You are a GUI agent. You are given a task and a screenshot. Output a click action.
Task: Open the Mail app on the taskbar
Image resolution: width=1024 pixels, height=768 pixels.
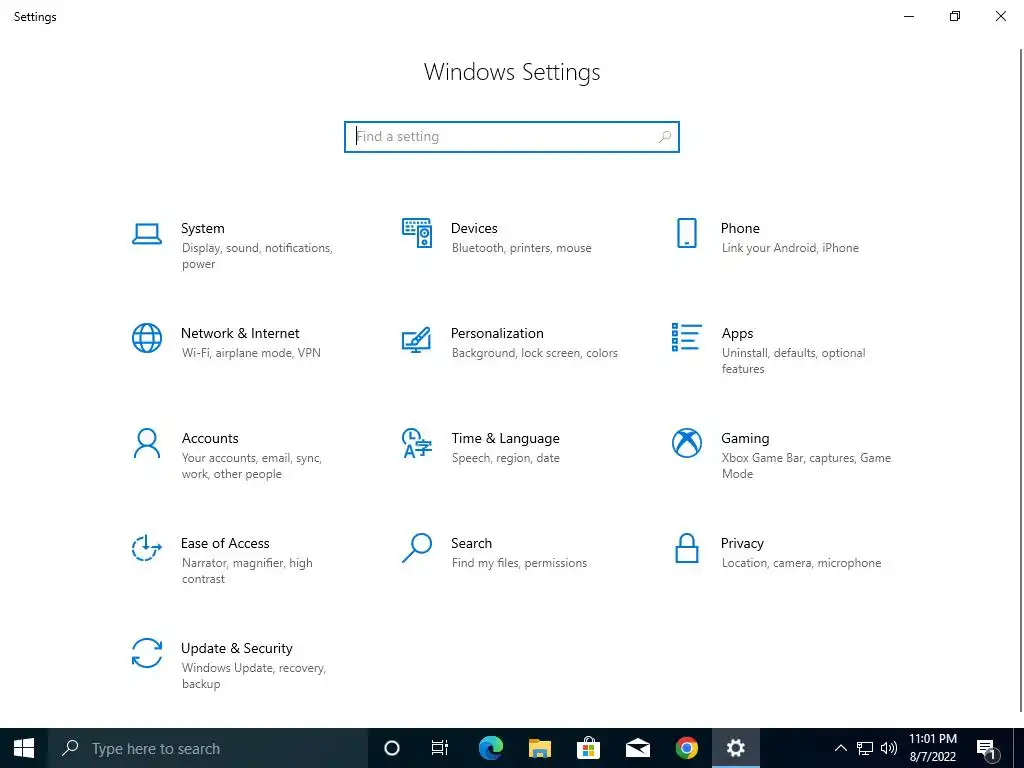point(637,748)
